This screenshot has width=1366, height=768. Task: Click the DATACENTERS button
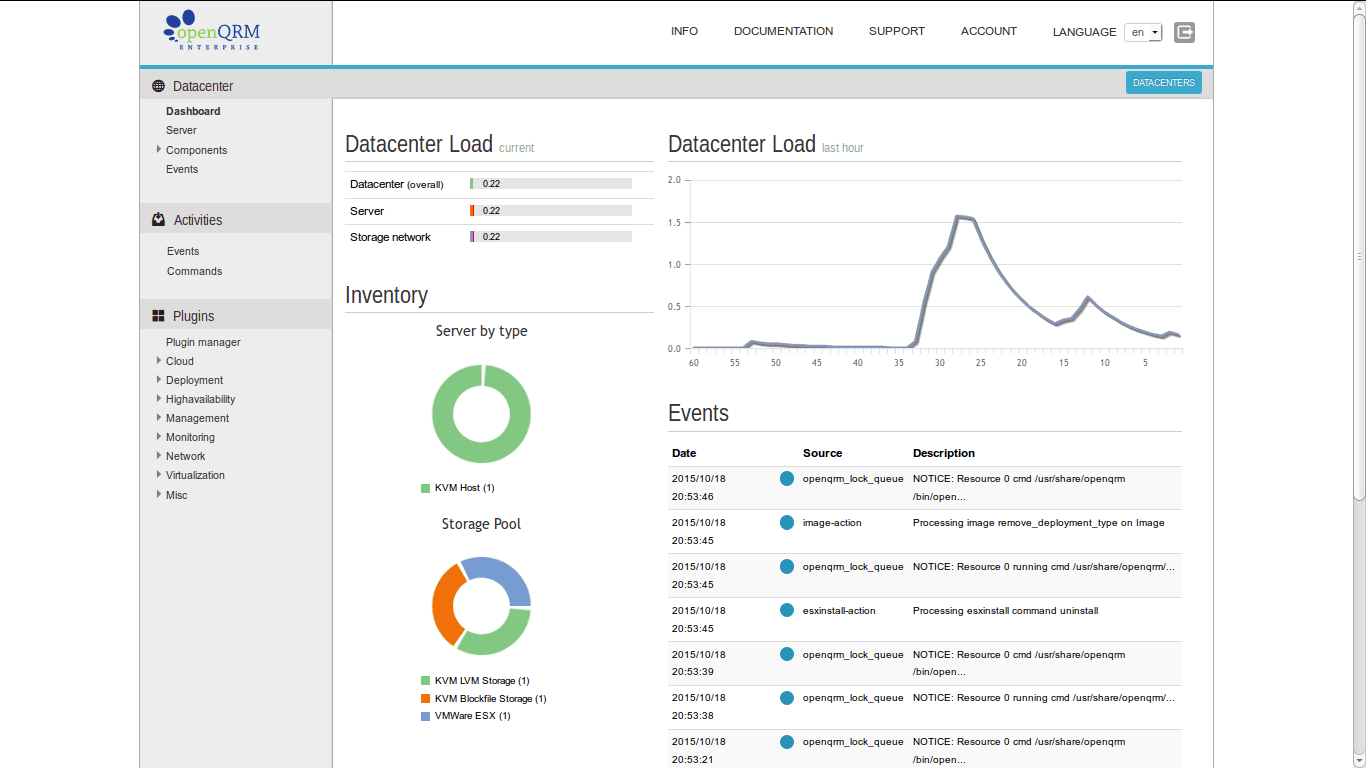1164,83
